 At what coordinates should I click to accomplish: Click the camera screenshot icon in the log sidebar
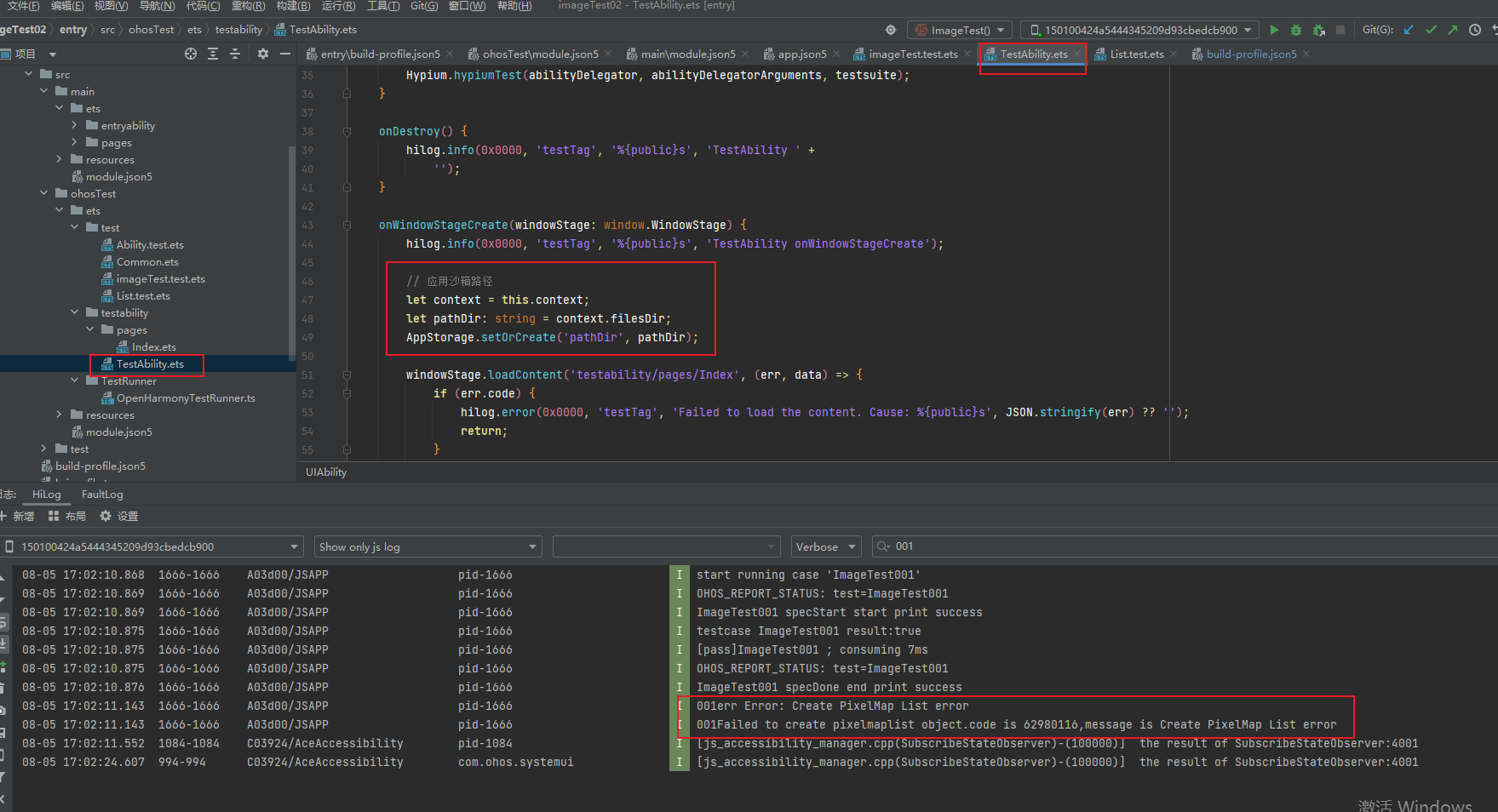3,711
